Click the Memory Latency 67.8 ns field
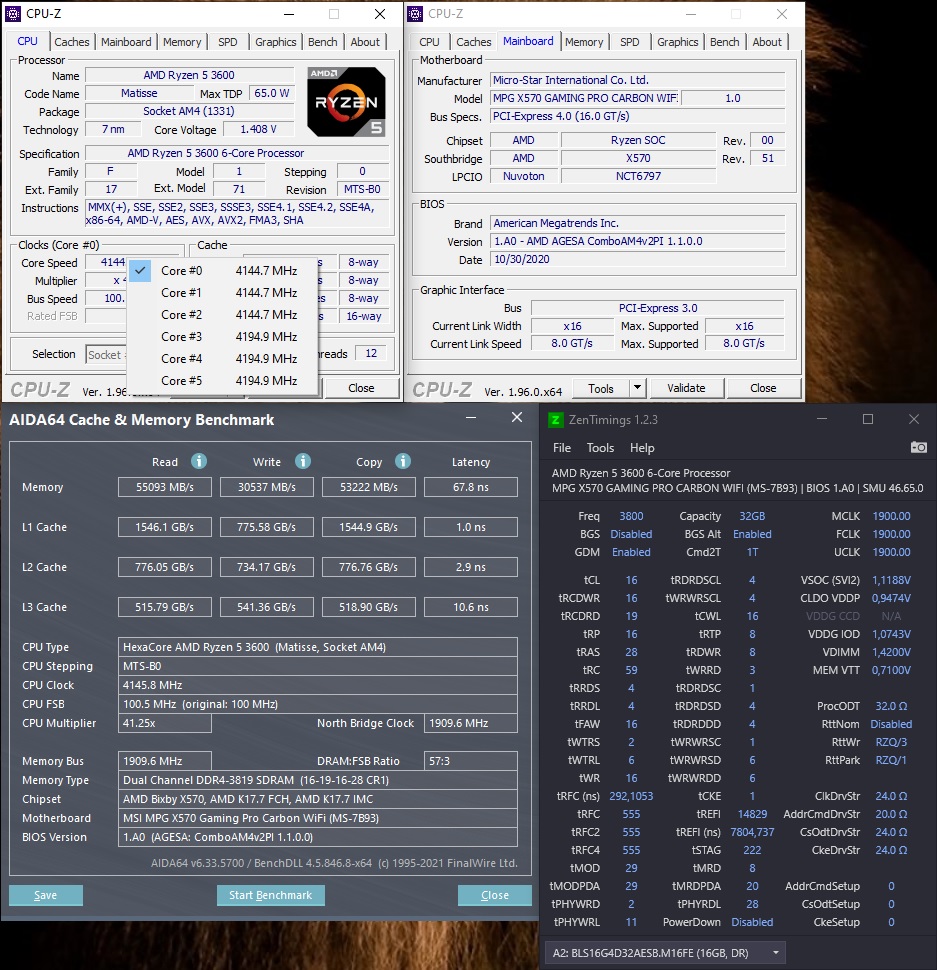This screenshot has width=937, height=970. (x=471, y=487)
